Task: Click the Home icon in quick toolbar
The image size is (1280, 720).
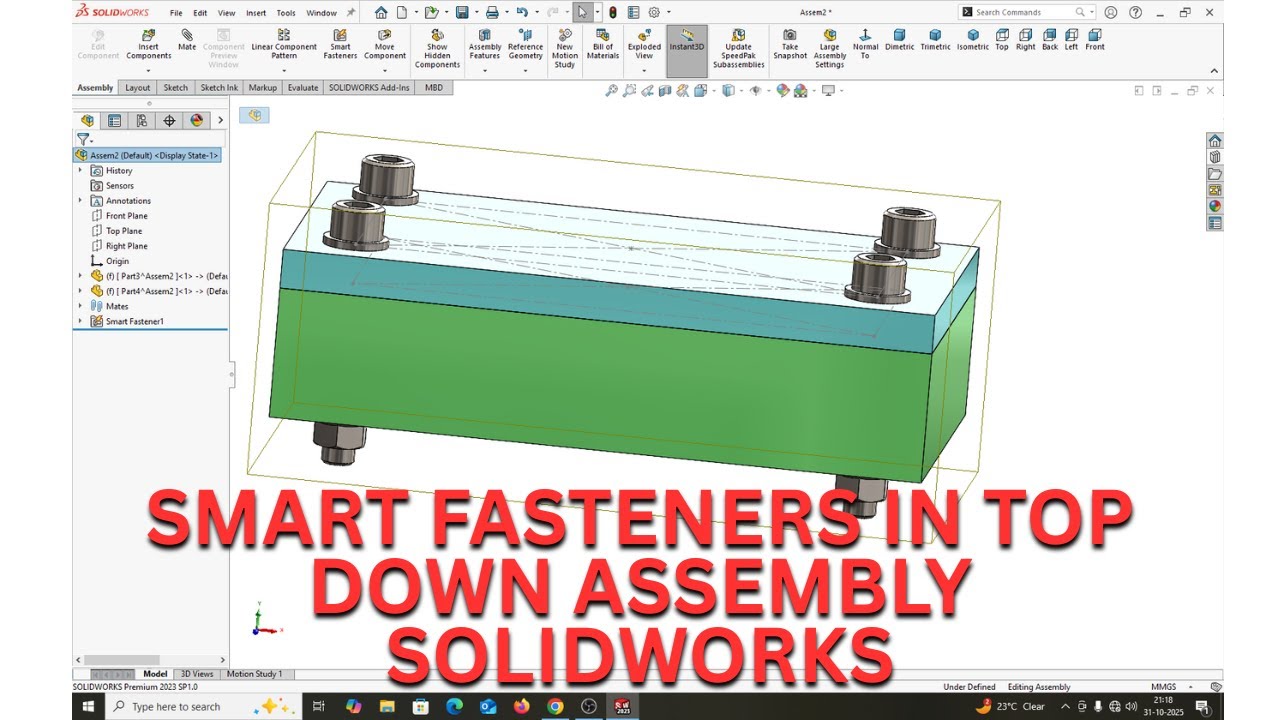Action: [381, 12]
